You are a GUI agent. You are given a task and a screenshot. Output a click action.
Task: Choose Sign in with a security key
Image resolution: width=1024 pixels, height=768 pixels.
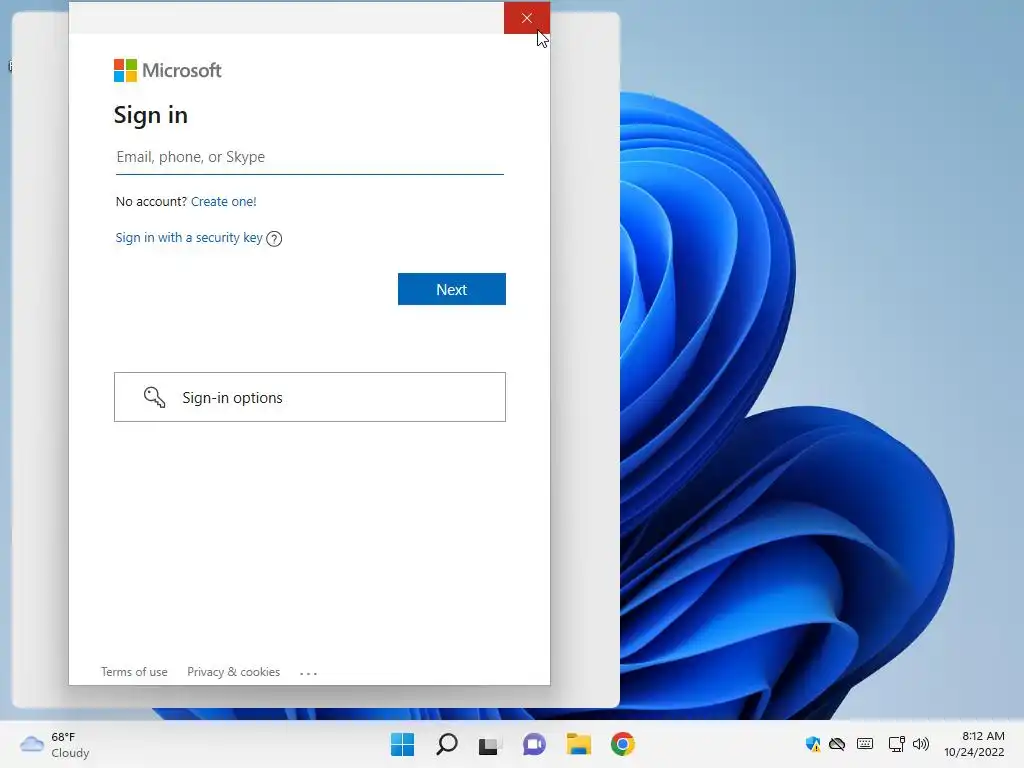(189, 238)
